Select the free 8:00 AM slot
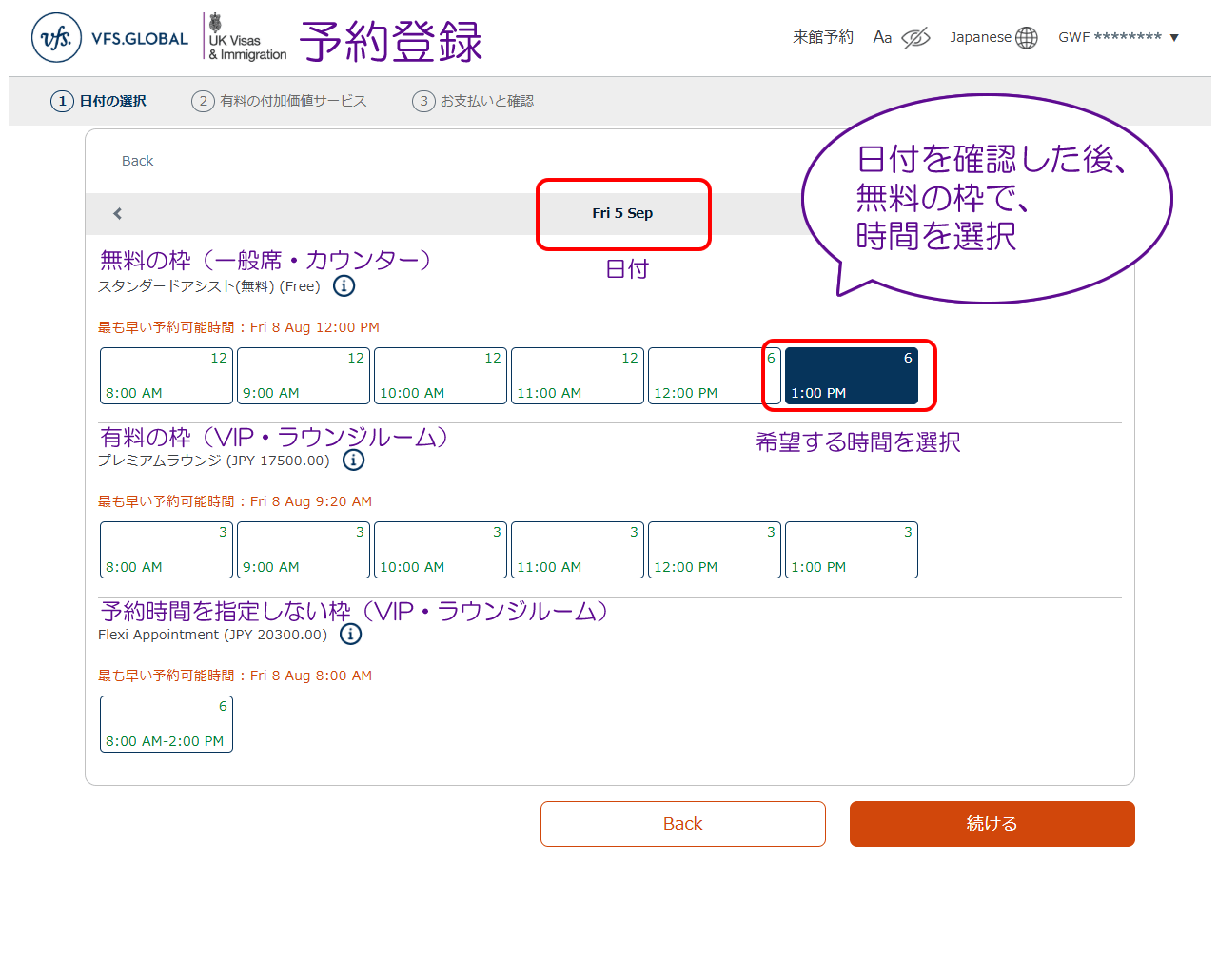Image resolution: width=1218 pixels, height=980 pixels. tap(167, 376)
